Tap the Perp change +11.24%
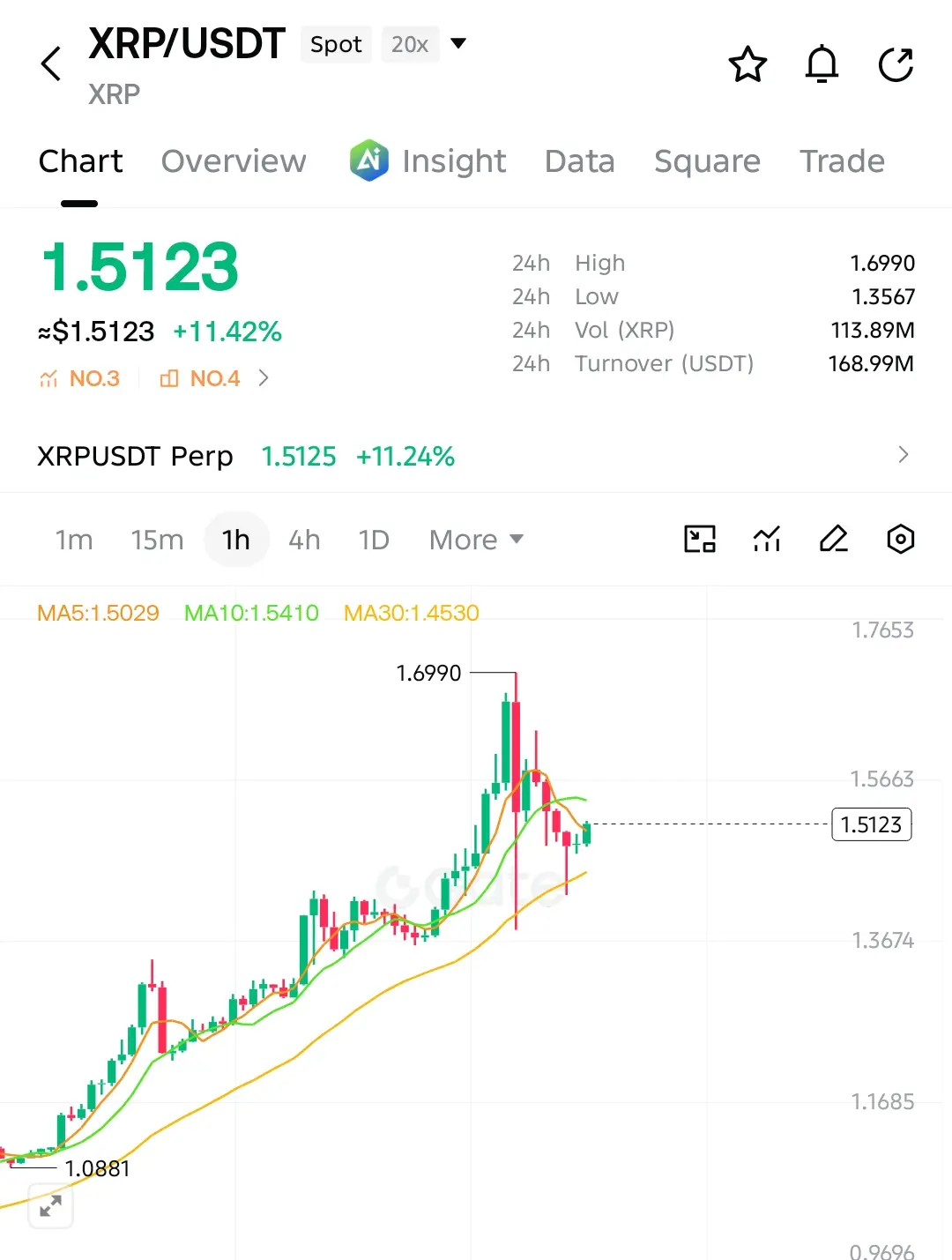This screenshot has width=952, height=1260. pyautogui.click(x=405, y=456)
